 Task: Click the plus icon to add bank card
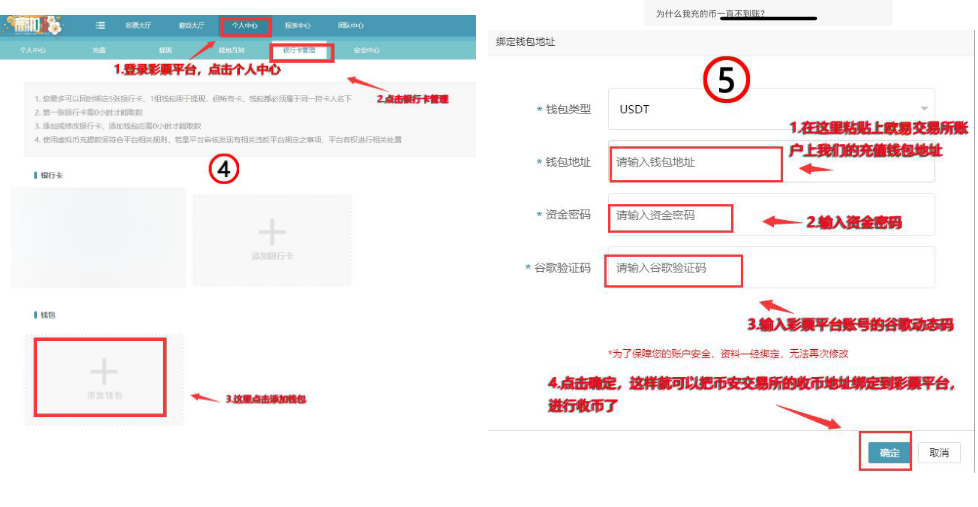pos(272,233)
